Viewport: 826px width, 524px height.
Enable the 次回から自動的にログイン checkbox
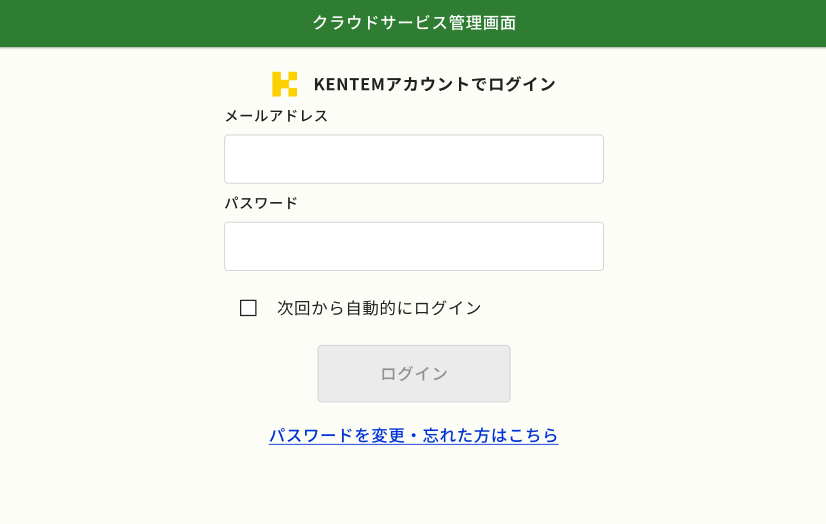pyautogui.click(x=248, y=308)
